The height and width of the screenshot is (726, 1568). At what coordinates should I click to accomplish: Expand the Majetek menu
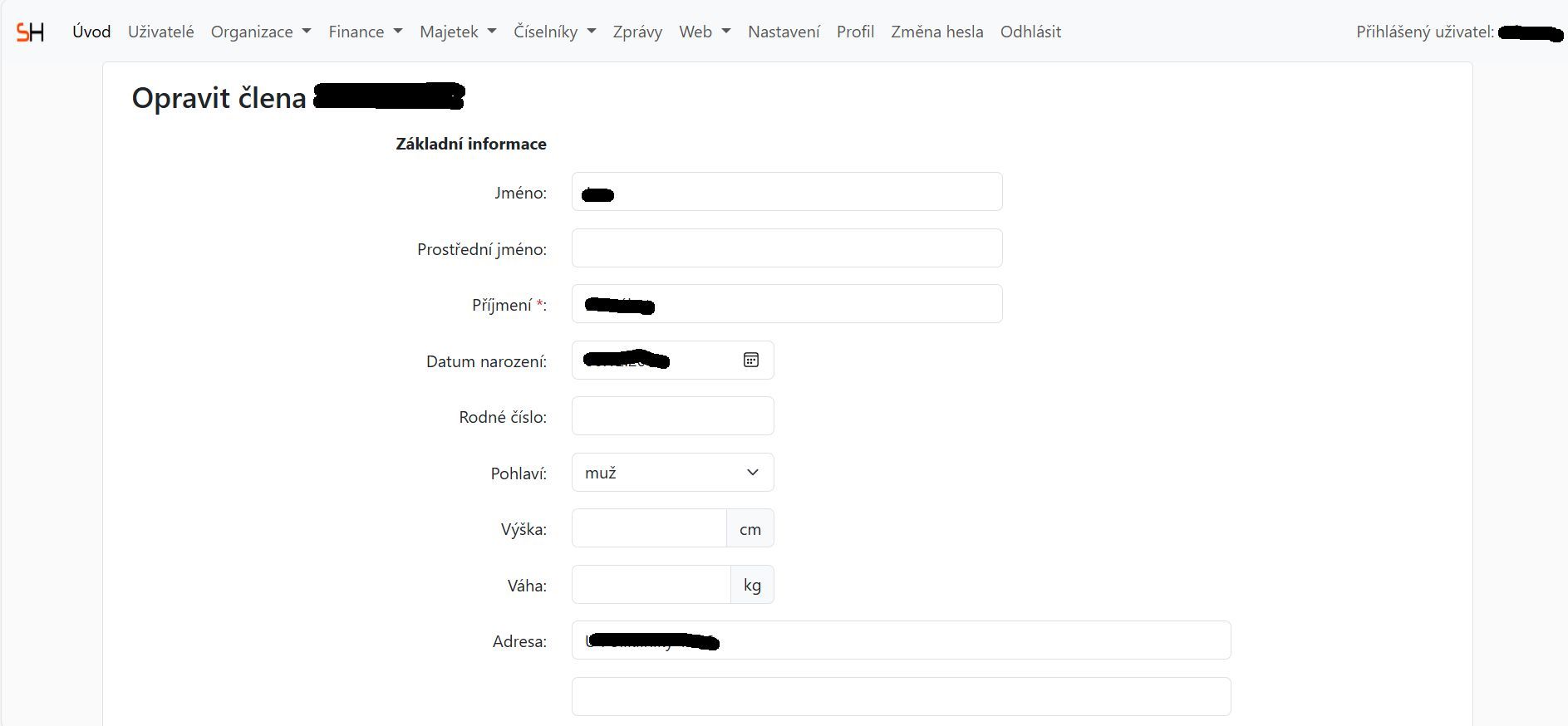point(457,32)
